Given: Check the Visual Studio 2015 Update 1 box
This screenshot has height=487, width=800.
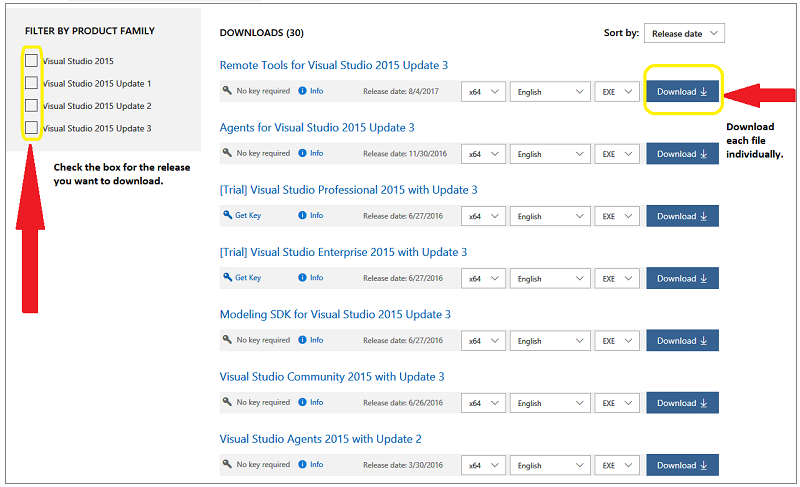Looking at the screenshot, I should 31,83.
